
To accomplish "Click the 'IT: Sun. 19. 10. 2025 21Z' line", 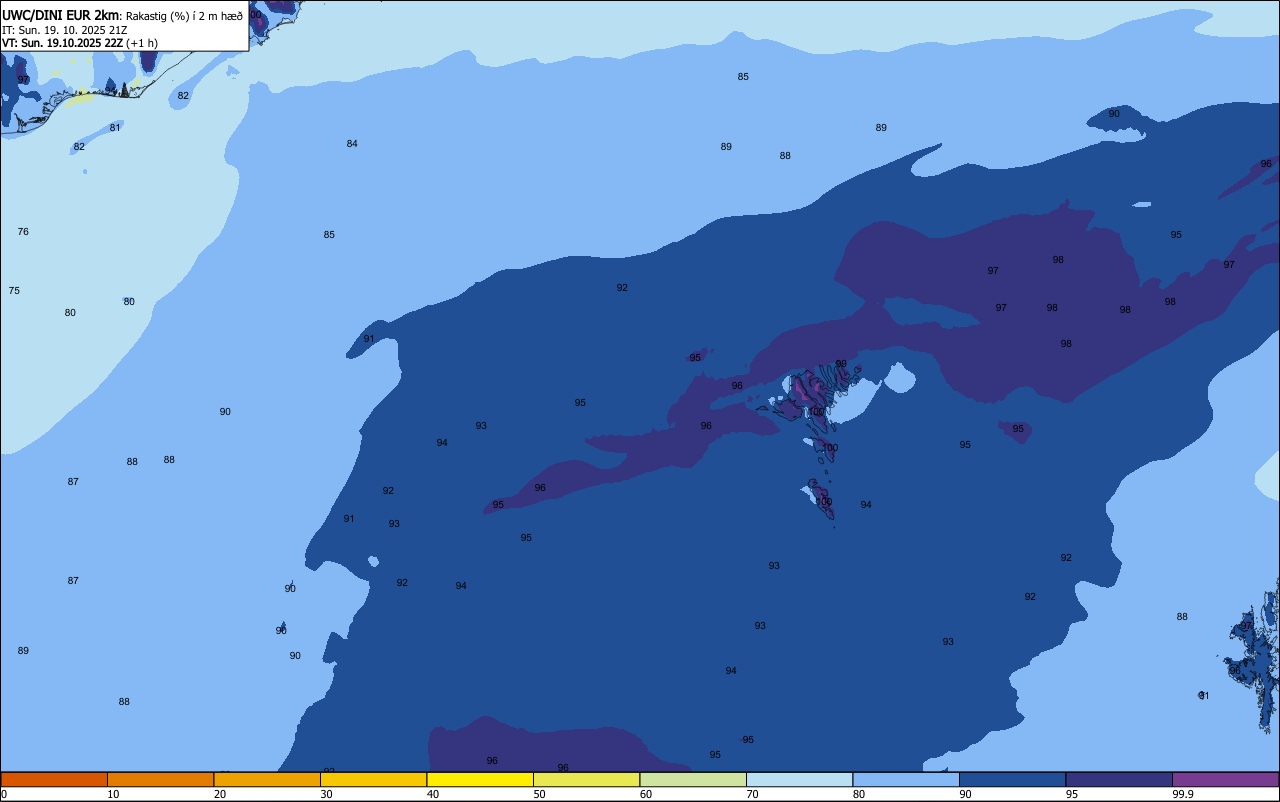I will coord(64,30).
